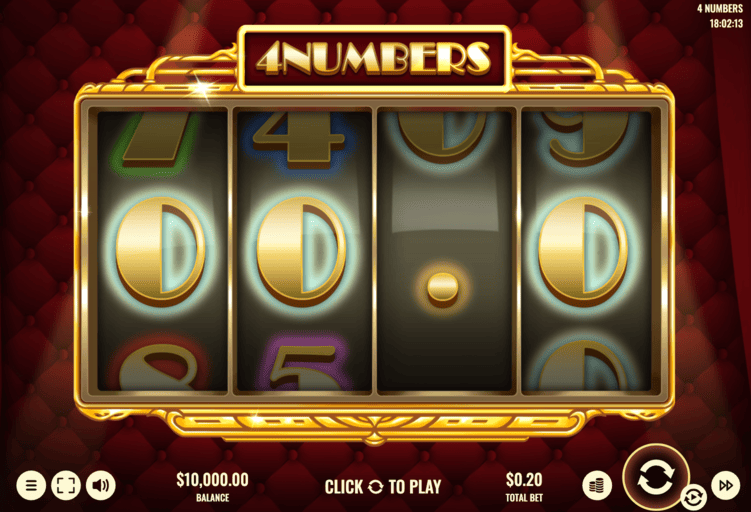The height and width of the screenshot is (512, 751).
Task: Click the CLICK TO PLAY message
Action: coord(383,487)
